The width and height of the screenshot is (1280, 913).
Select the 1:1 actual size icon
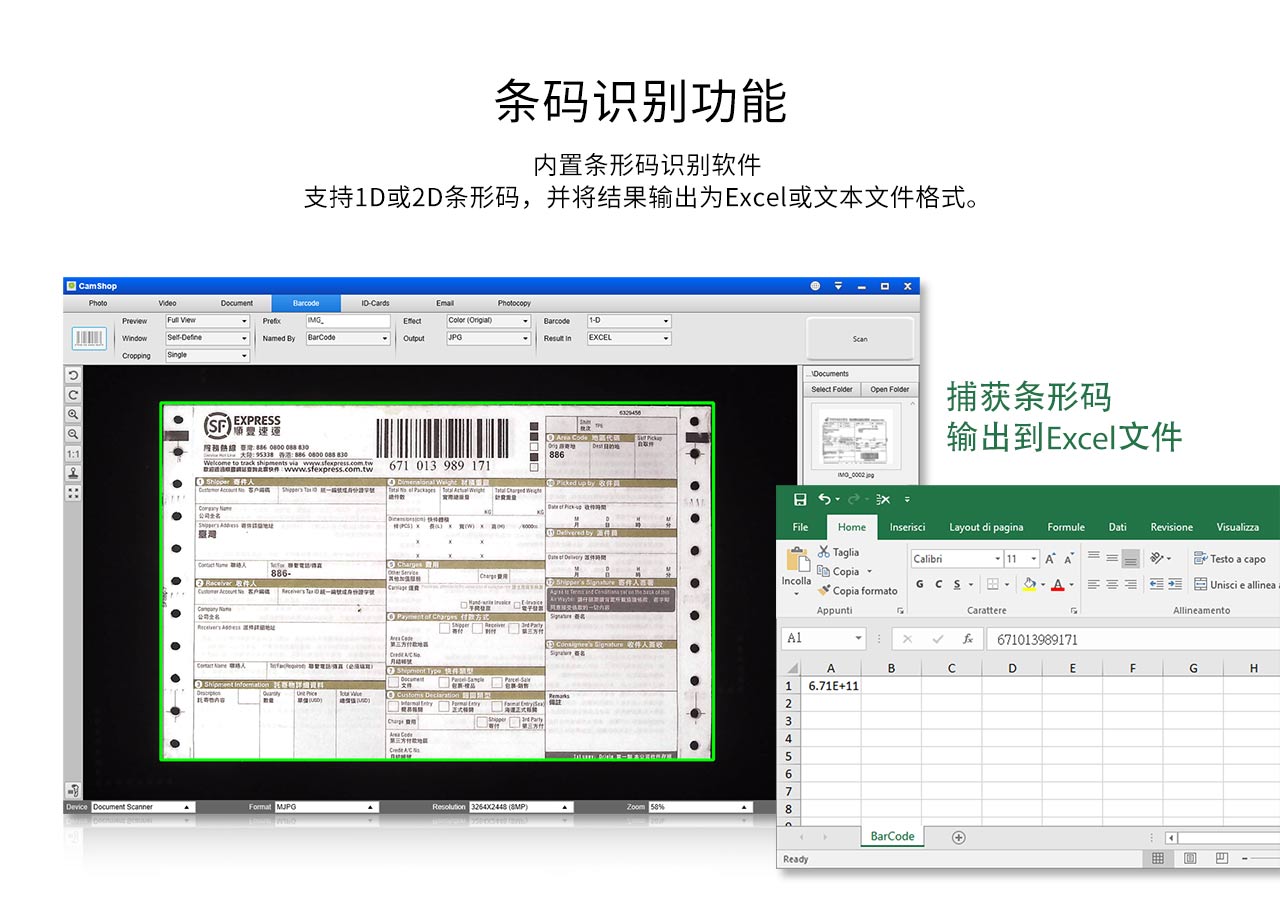pyautogui.click(x=73, y=454)
